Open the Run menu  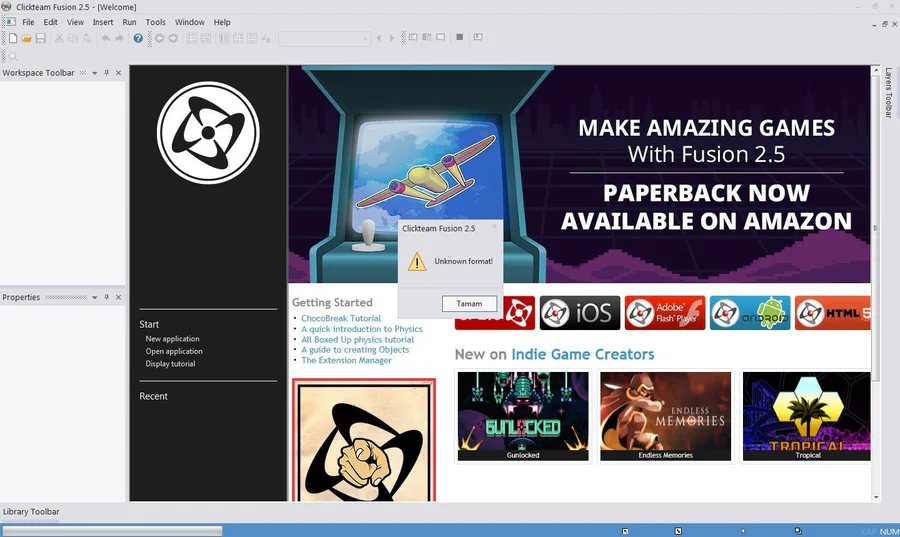[x=129, y=22]
